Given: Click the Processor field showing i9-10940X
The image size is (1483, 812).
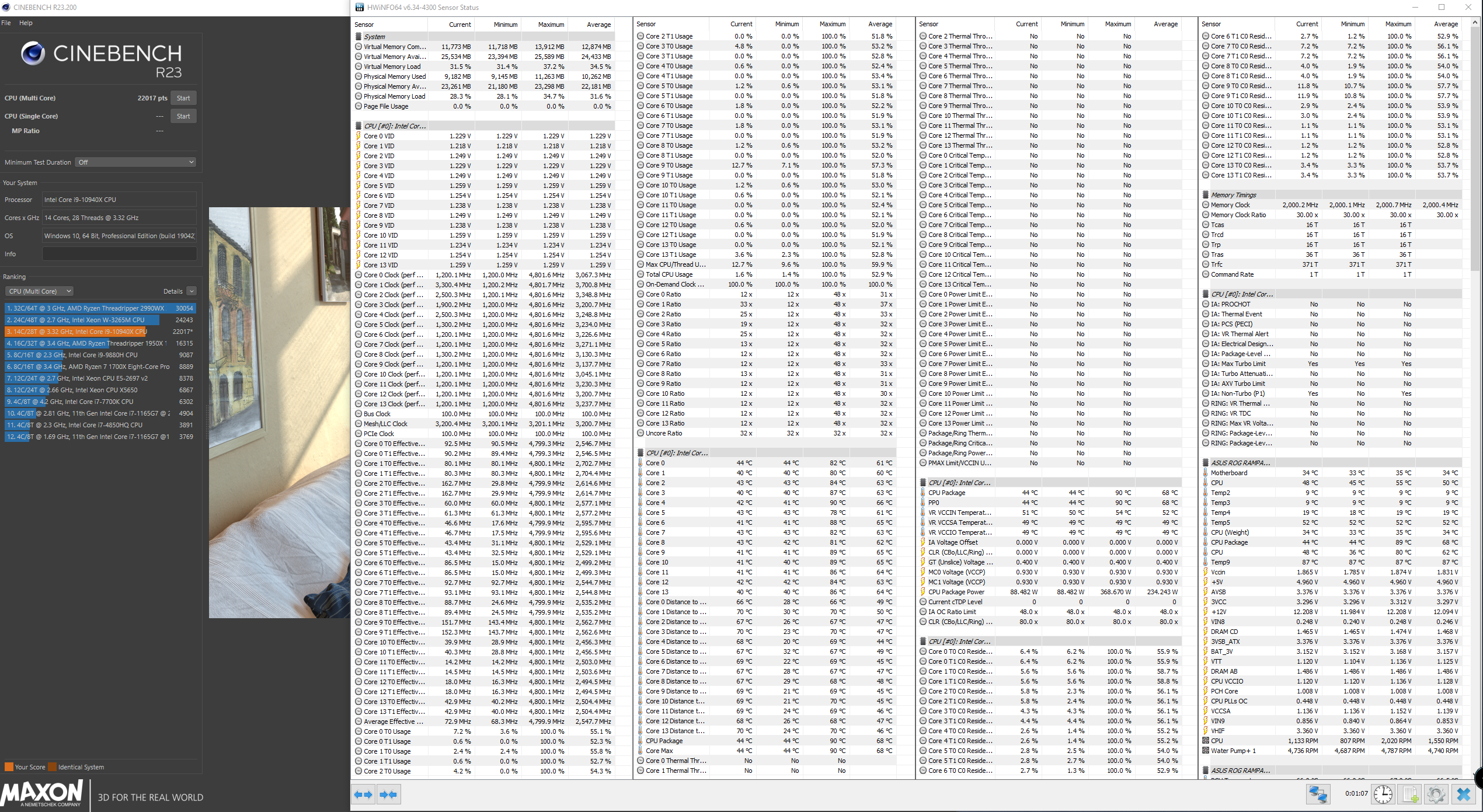Looking at the screenshot, I should [x=119, y=200].
